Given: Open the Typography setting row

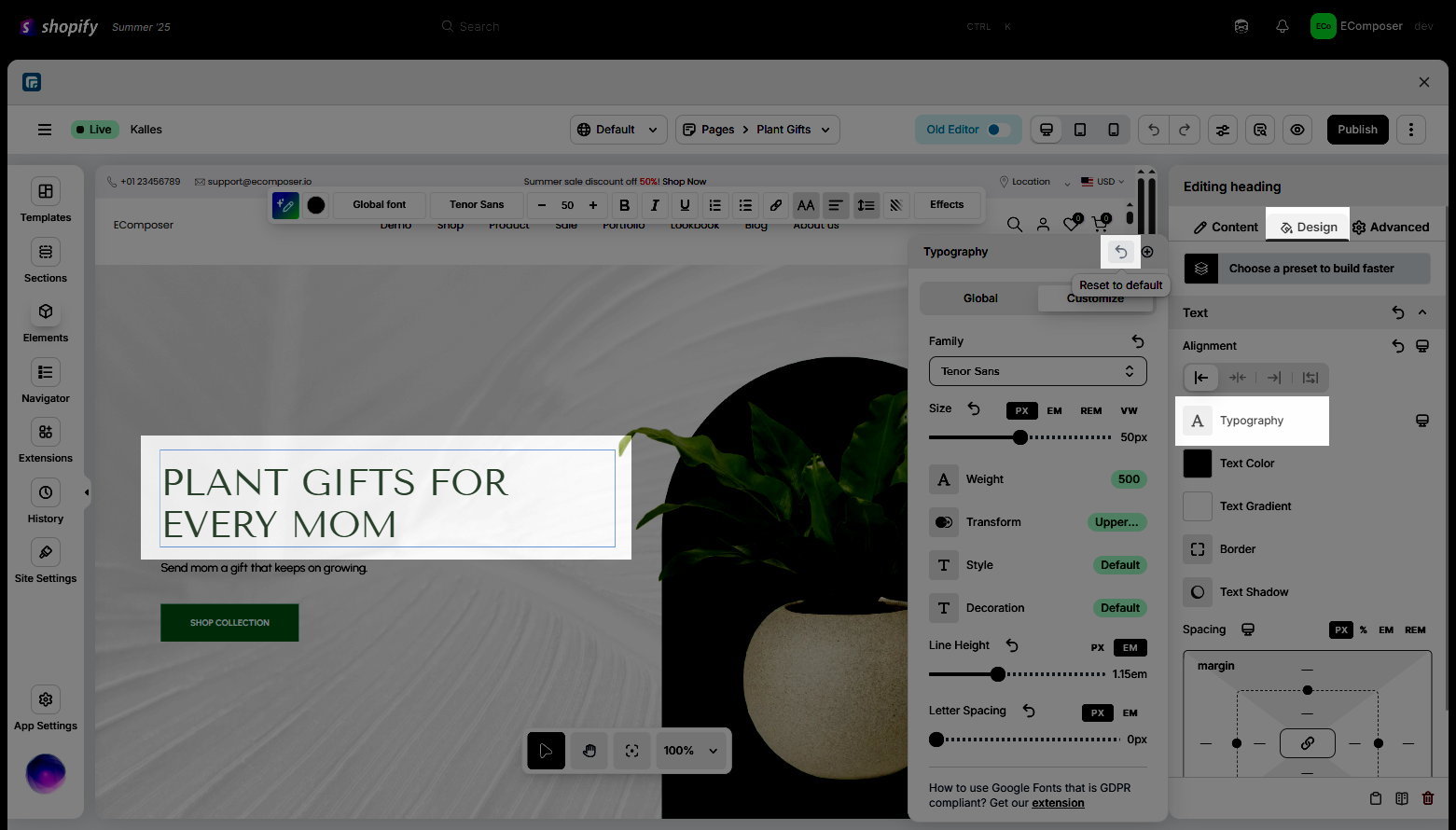Looking at the screenshot, I should click(1252, 421).
